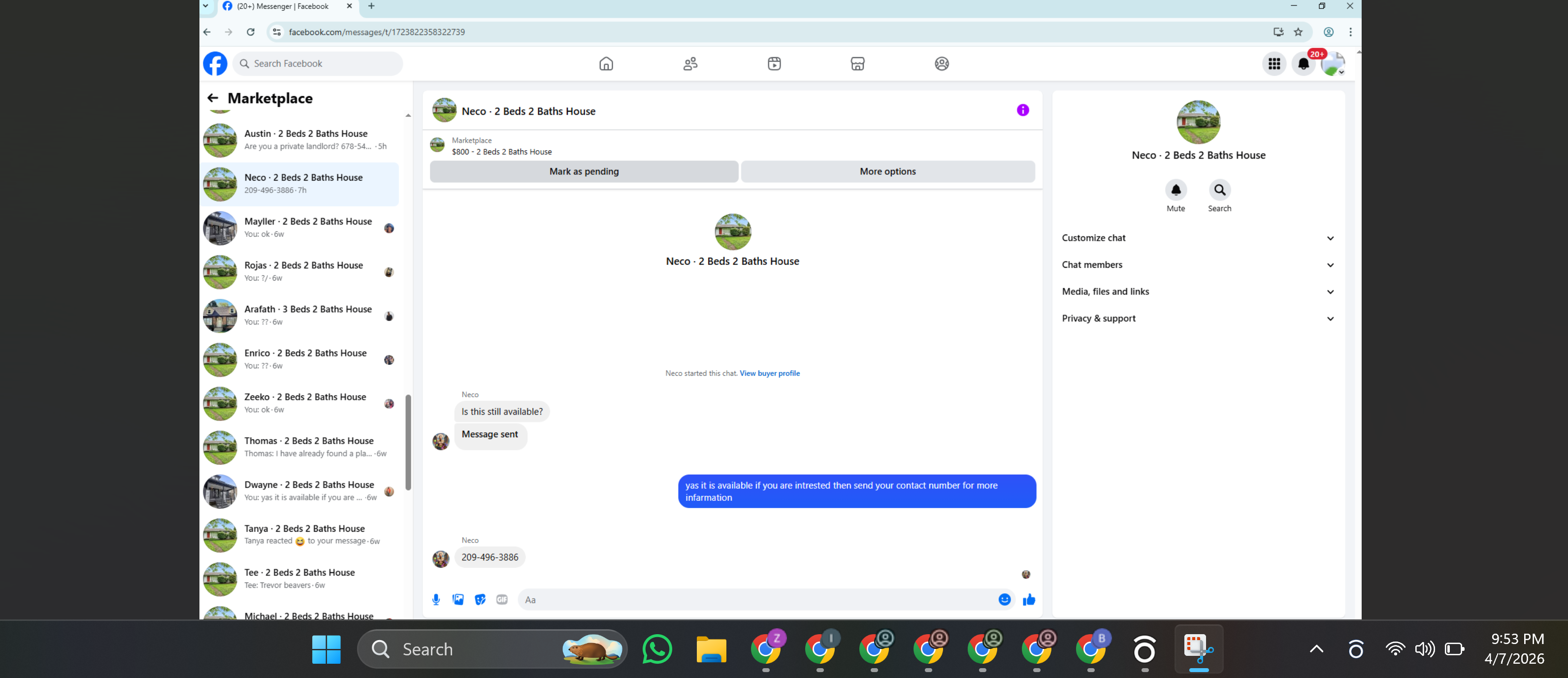The image size is (1568, 678).
Task: Open a new browser tab
Action: click(371, 6)
